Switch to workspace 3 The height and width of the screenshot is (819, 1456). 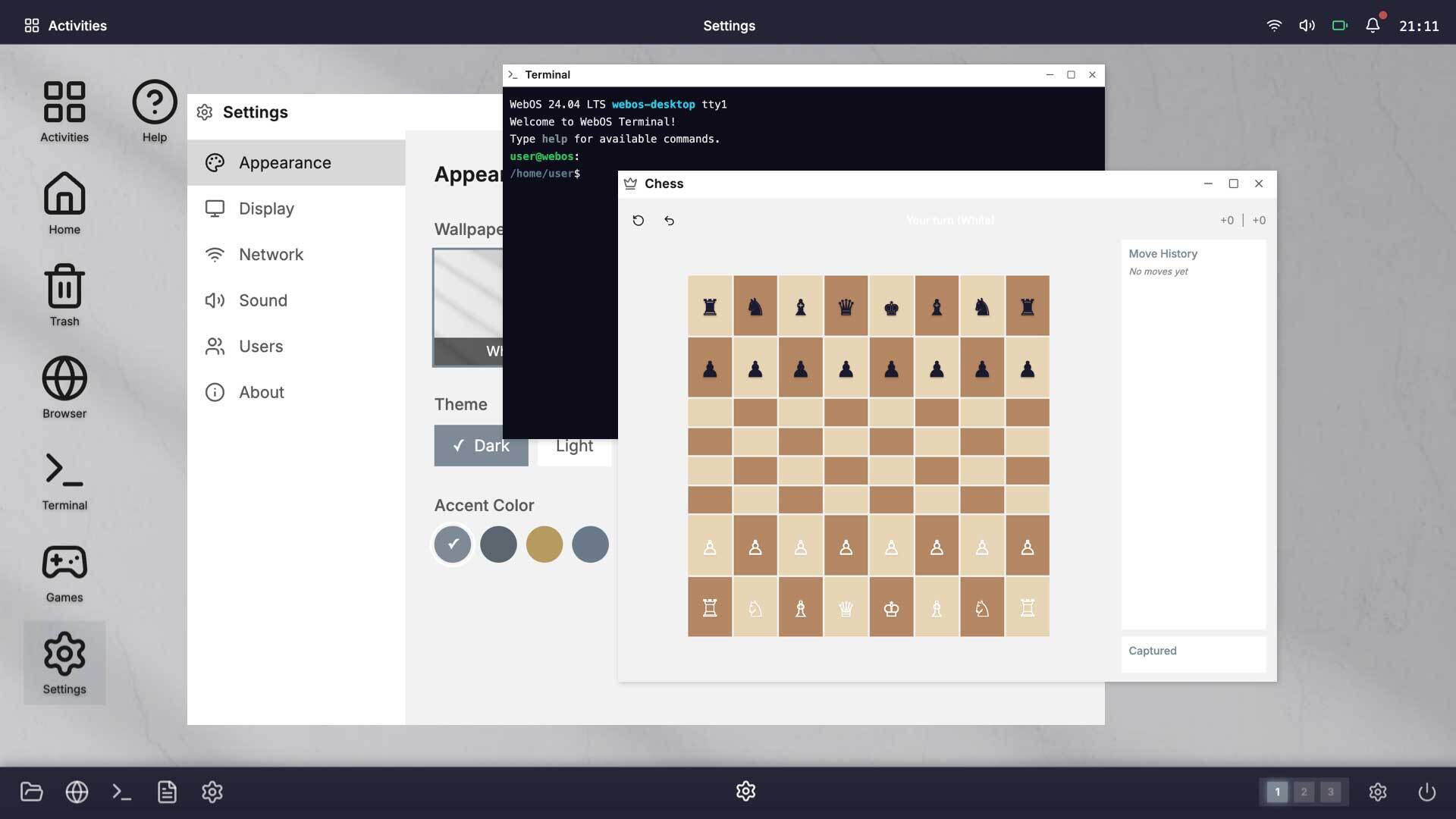pyautogui.click(x=1330, y=792)
